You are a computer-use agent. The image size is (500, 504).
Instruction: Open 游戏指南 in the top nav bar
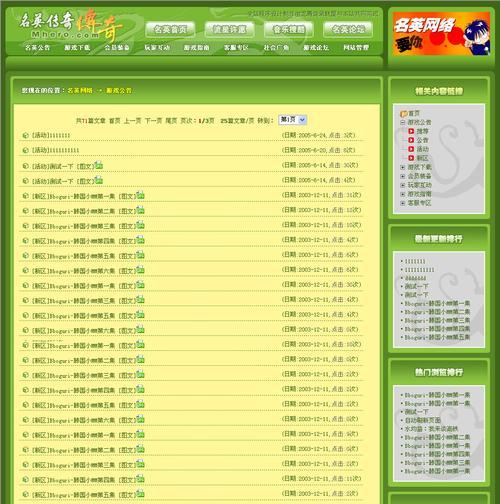click(197, 48)
